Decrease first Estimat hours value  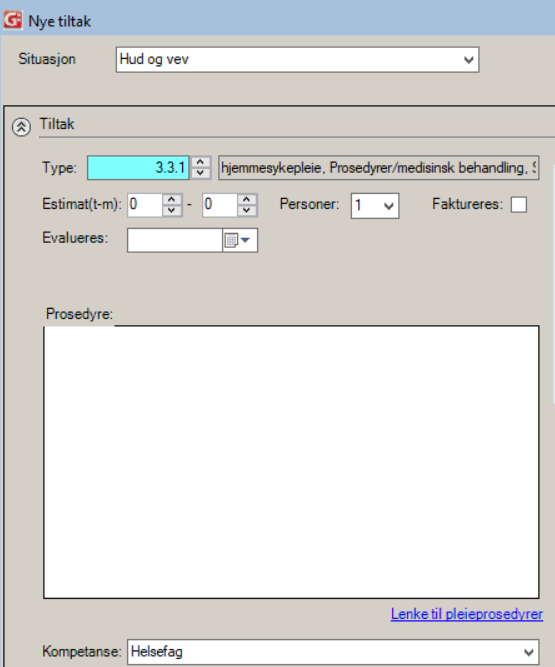point(171,211)
